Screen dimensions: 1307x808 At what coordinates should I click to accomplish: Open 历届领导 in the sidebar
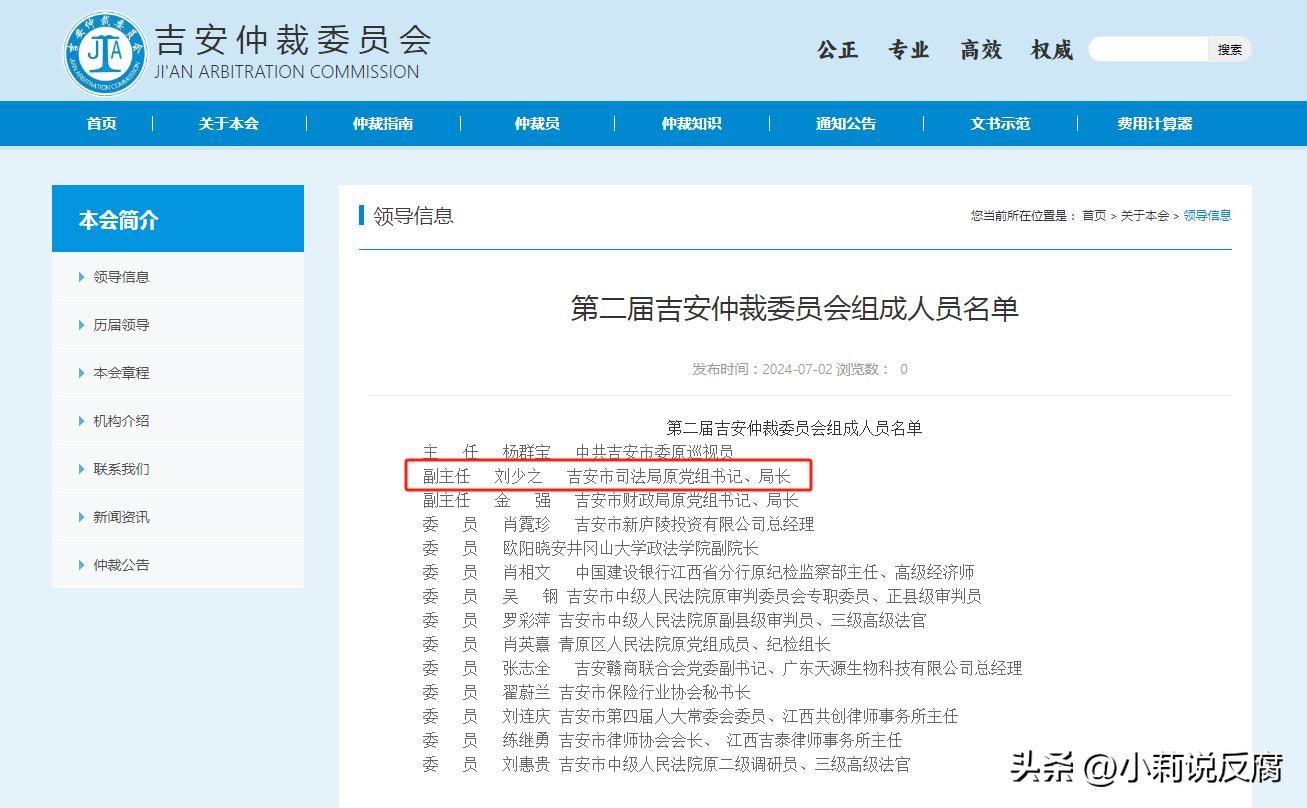(121, 325)
